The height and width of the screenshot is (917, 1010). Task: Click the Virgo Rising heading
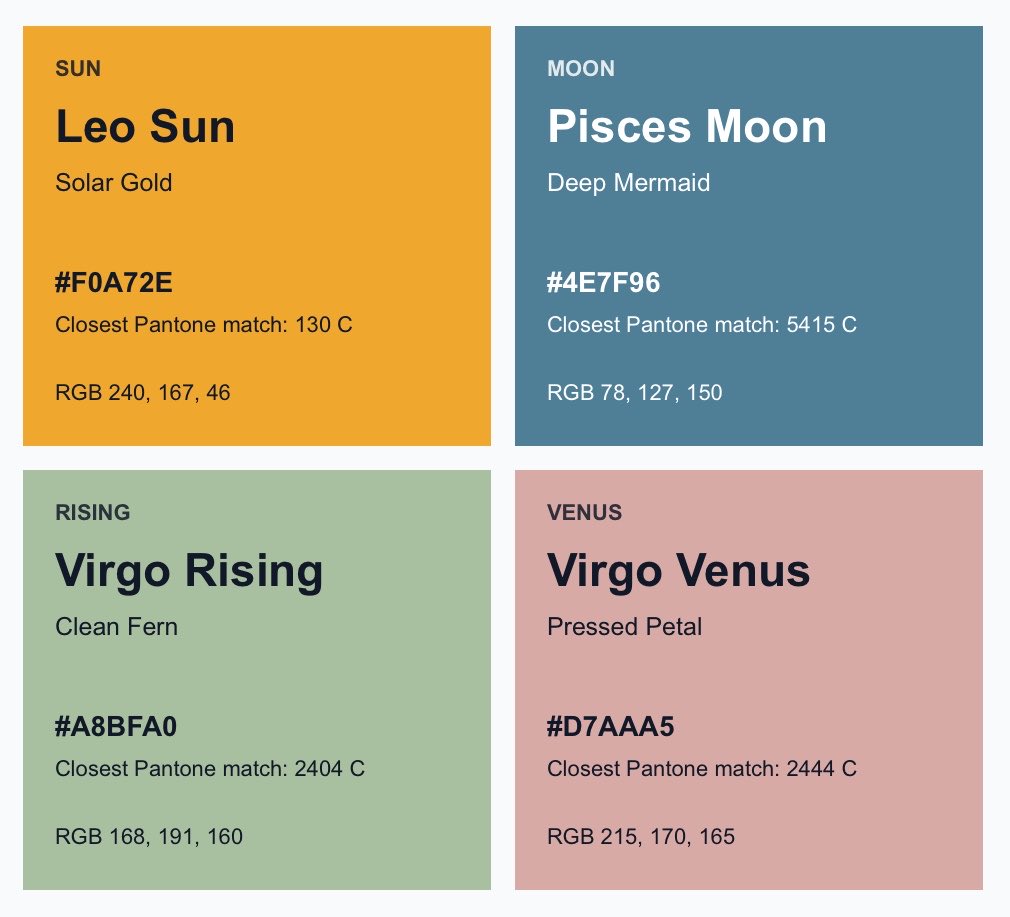click(x=189, y=572)
